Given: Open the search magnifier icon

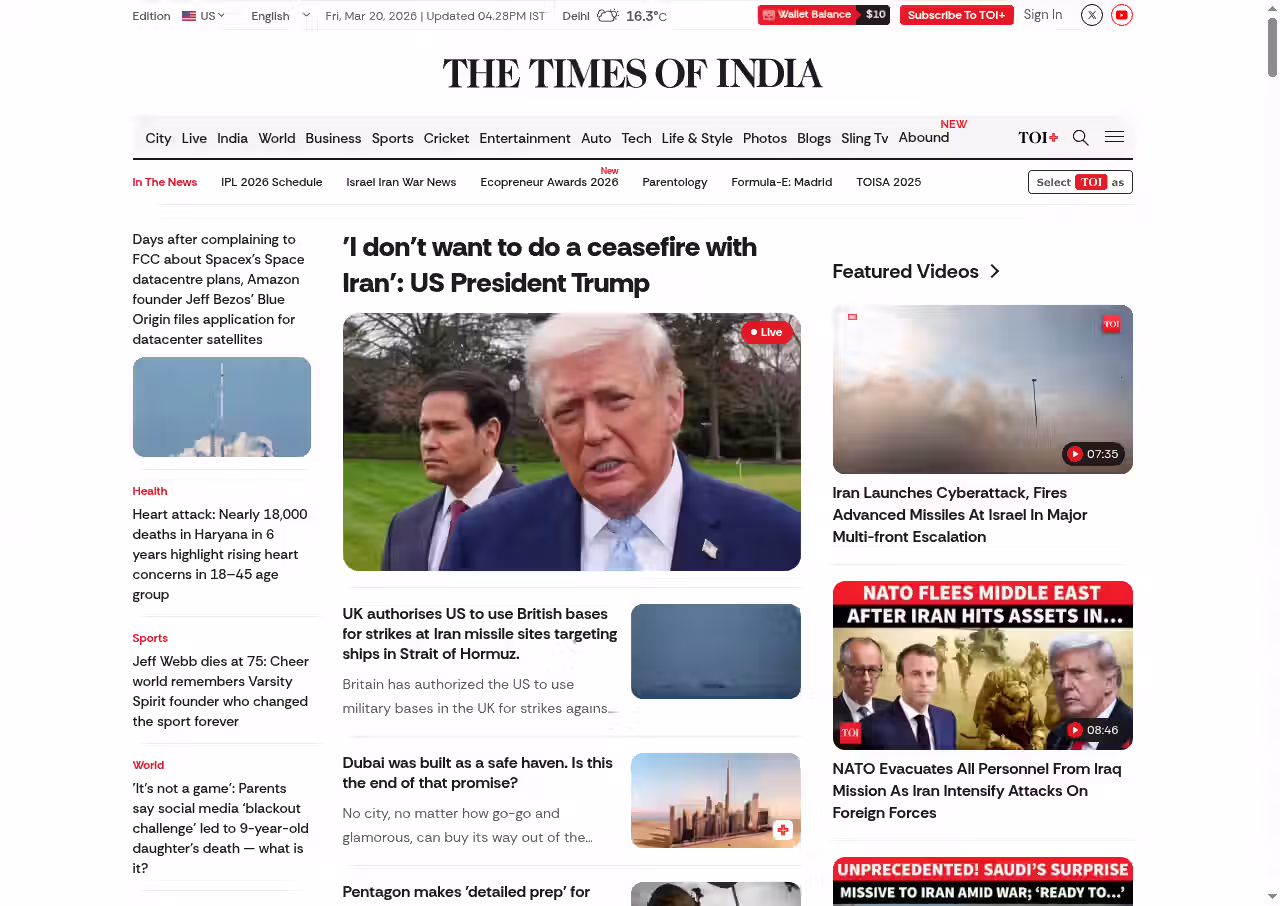Looking at the screenshot, I should (1080, 138).
